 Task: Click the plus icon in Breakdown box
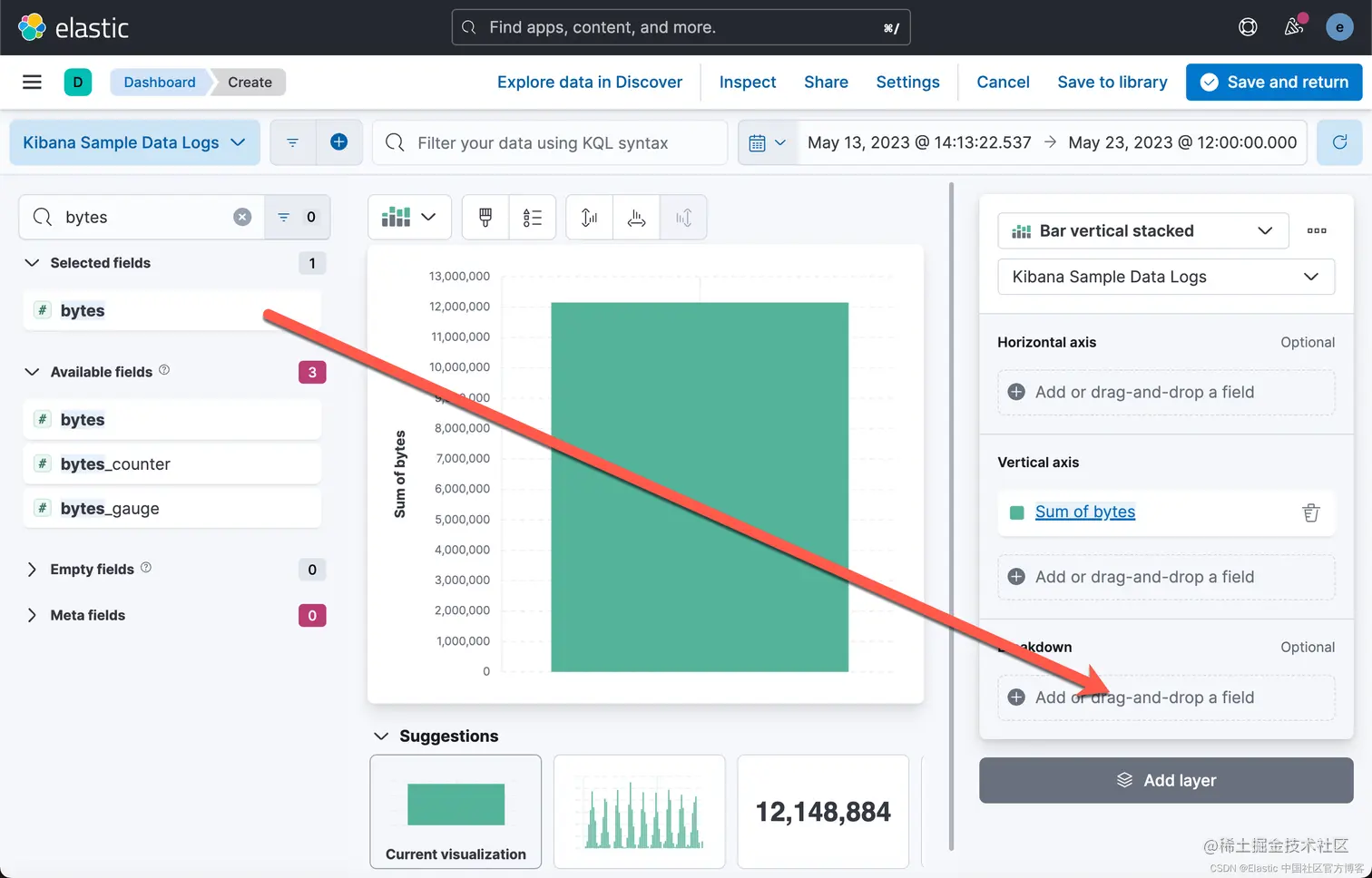pyautogui.click(x=1016, y=698)
